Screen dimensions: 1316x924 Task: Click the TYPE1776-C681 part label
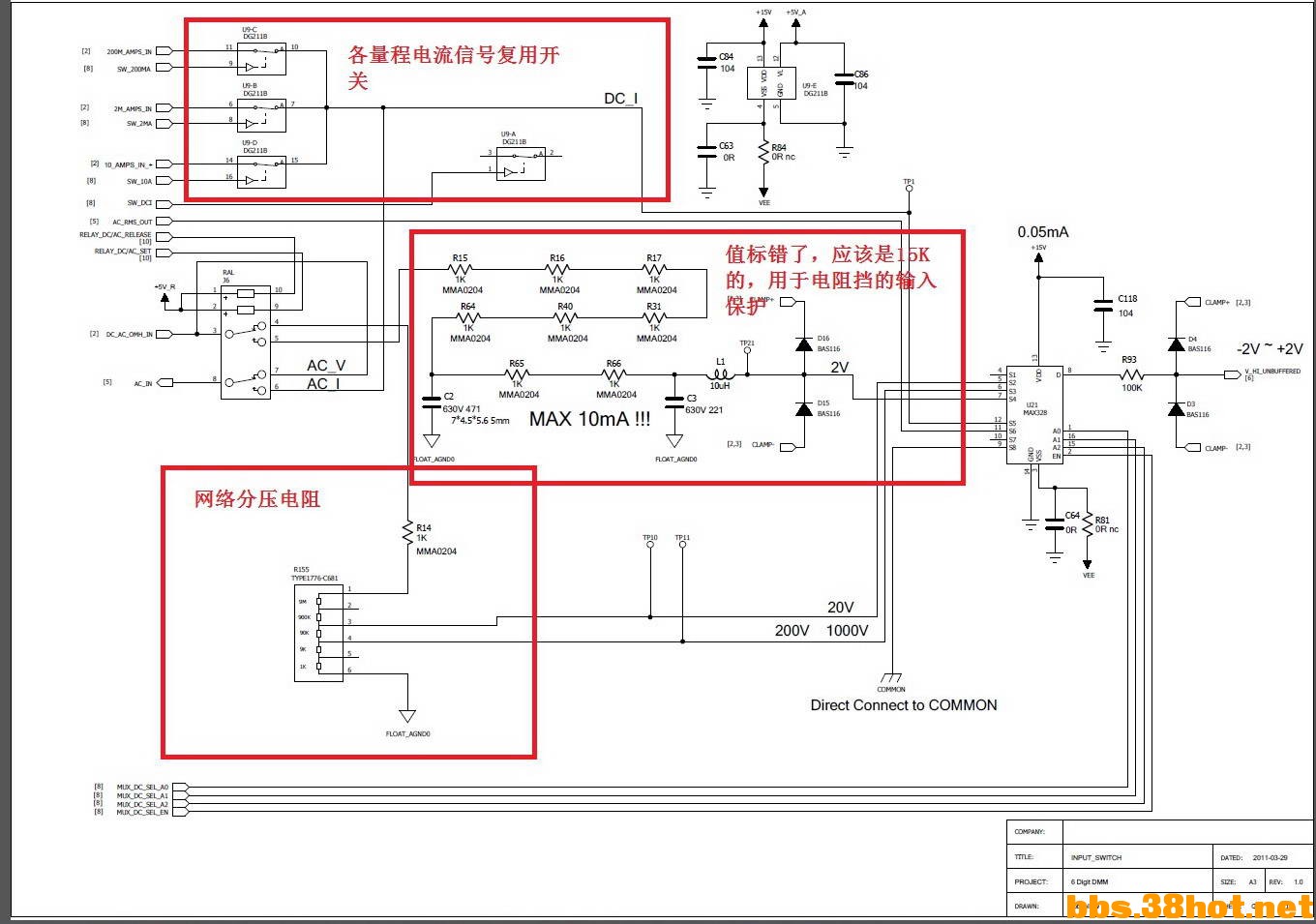tap(314, 579)
